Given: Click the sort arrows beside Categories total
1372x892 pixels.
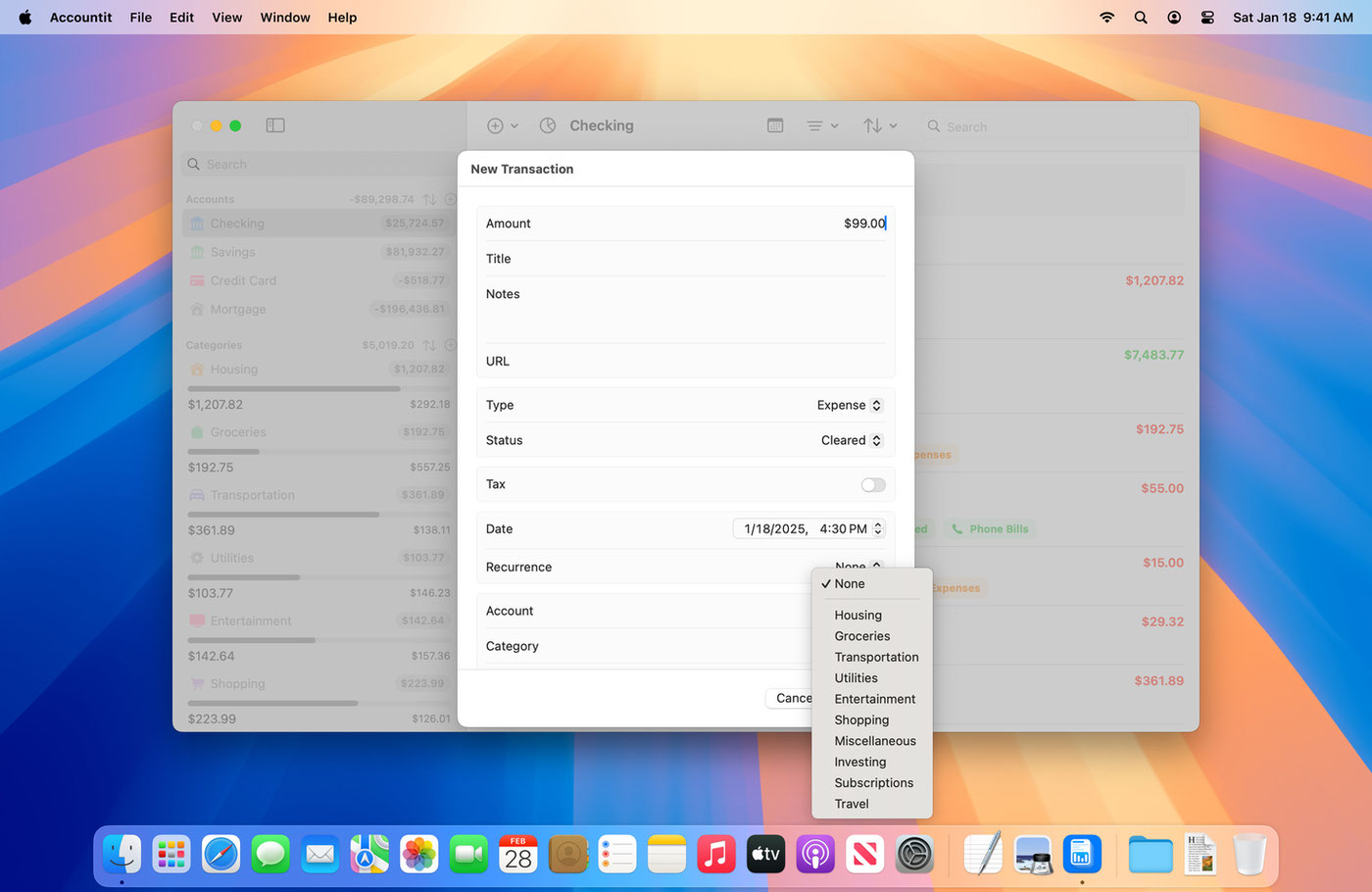Looking at the screenshot, I should pyautogui.click(x=429, y=345).
